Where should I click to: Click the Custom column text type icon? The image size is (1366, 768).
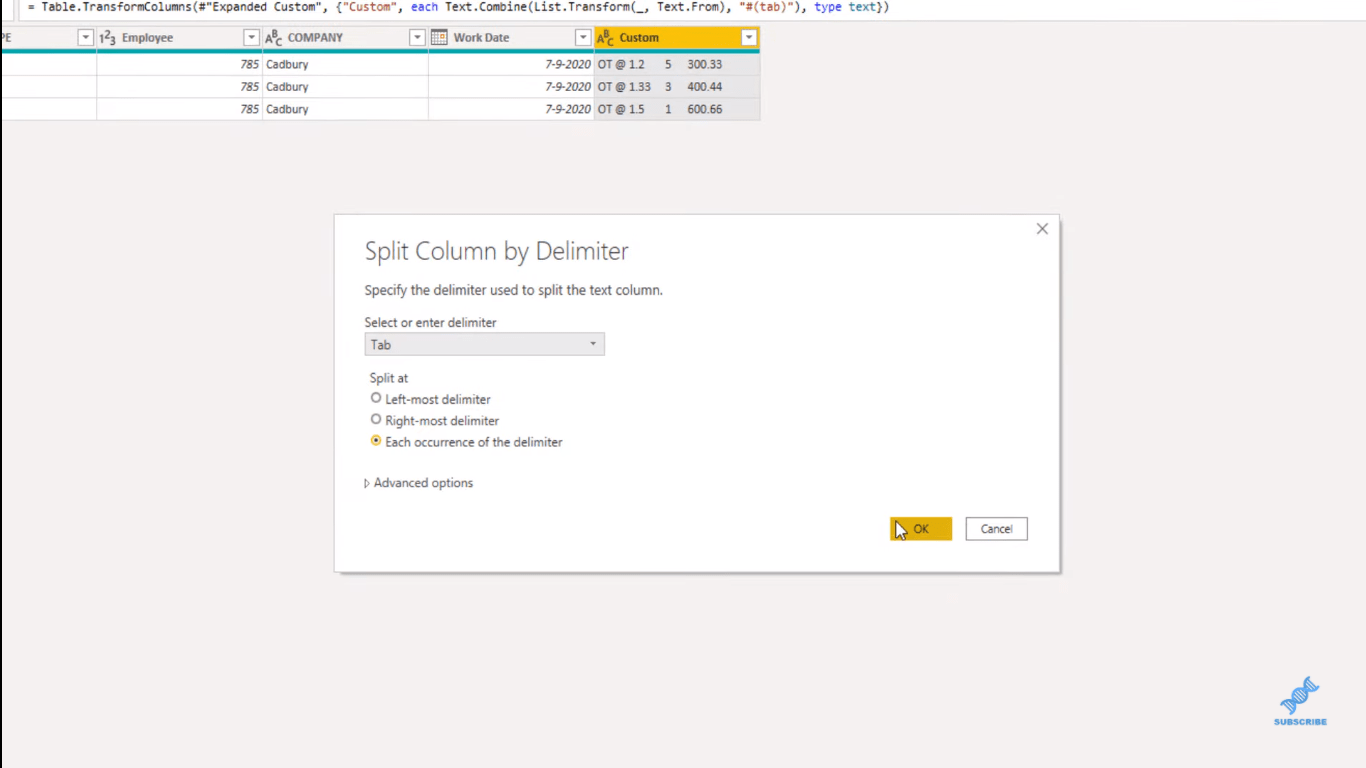605,38
